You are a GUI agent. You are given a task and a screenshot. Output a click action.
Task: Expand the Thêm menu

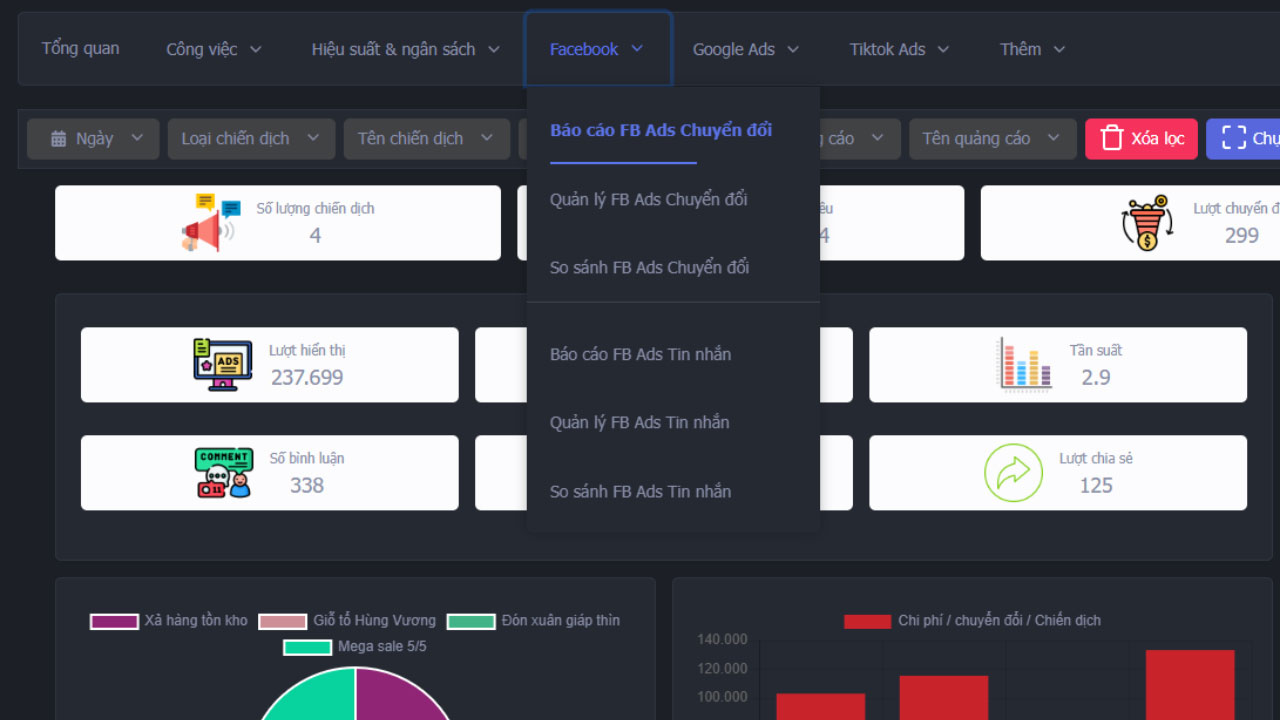1032,49
